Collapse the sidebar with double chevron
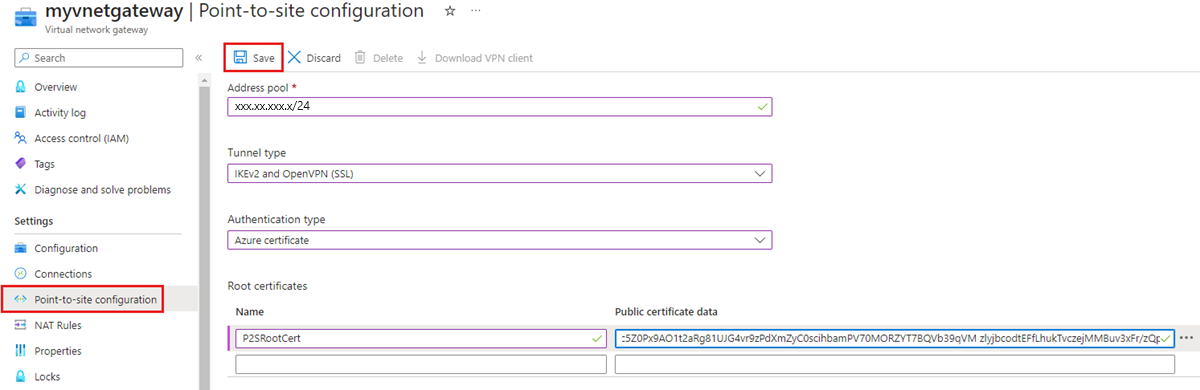The image size is (1200, 390). coord(198,58)
